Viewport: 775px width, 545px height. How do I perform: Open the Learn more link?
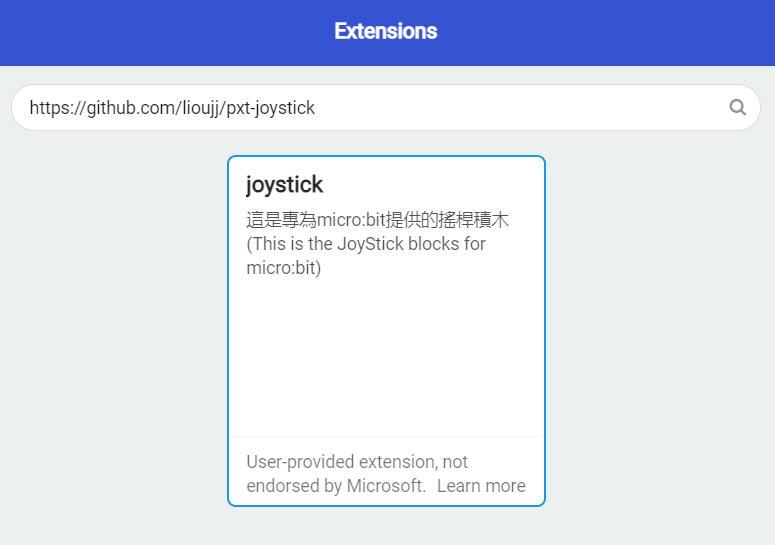click(481, 486)
